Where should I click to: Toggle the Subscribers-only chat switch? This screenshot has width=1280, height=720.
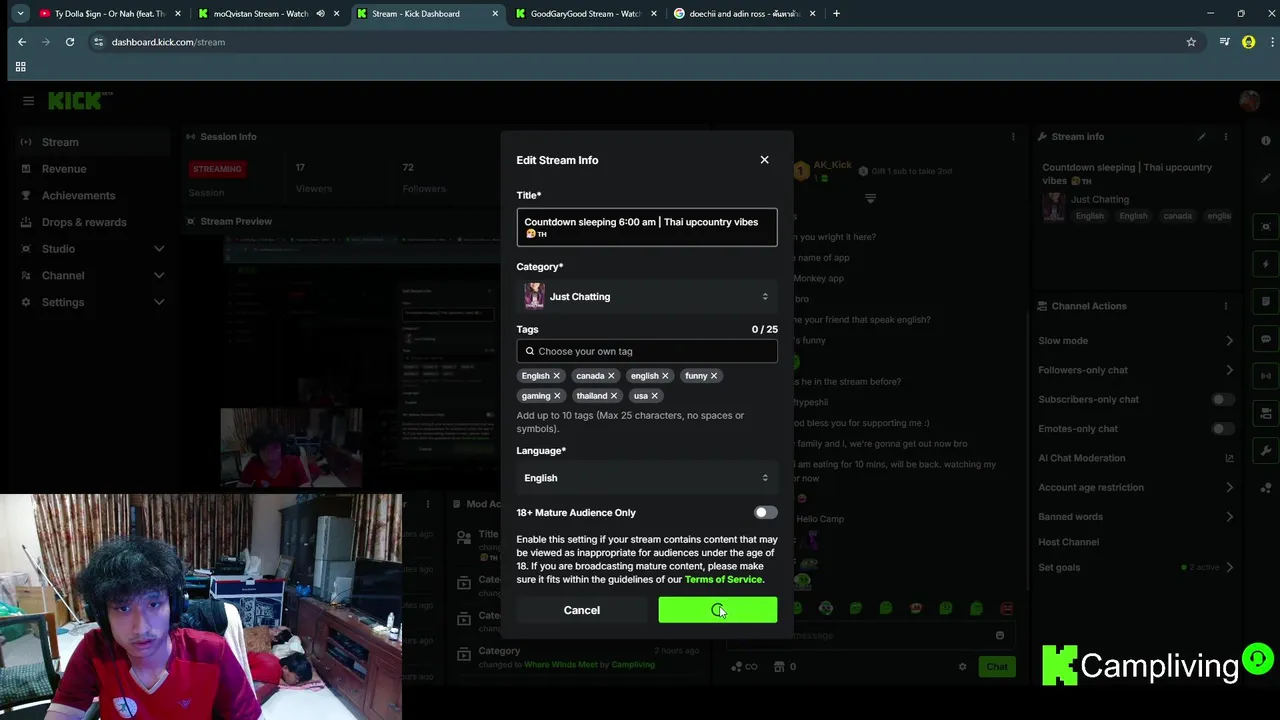point(1223,400)
